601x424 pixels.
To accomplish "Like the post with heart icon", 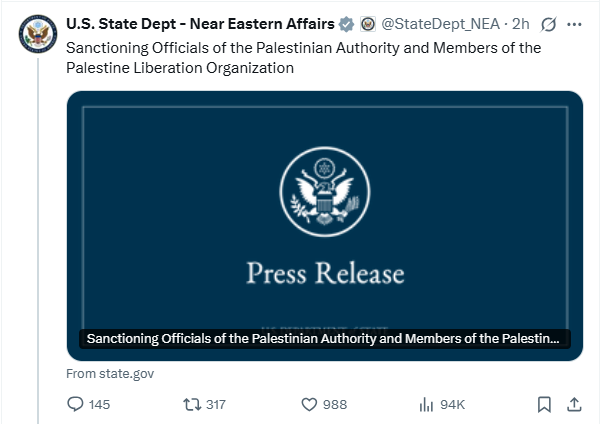I will click(x=309, y=404).
